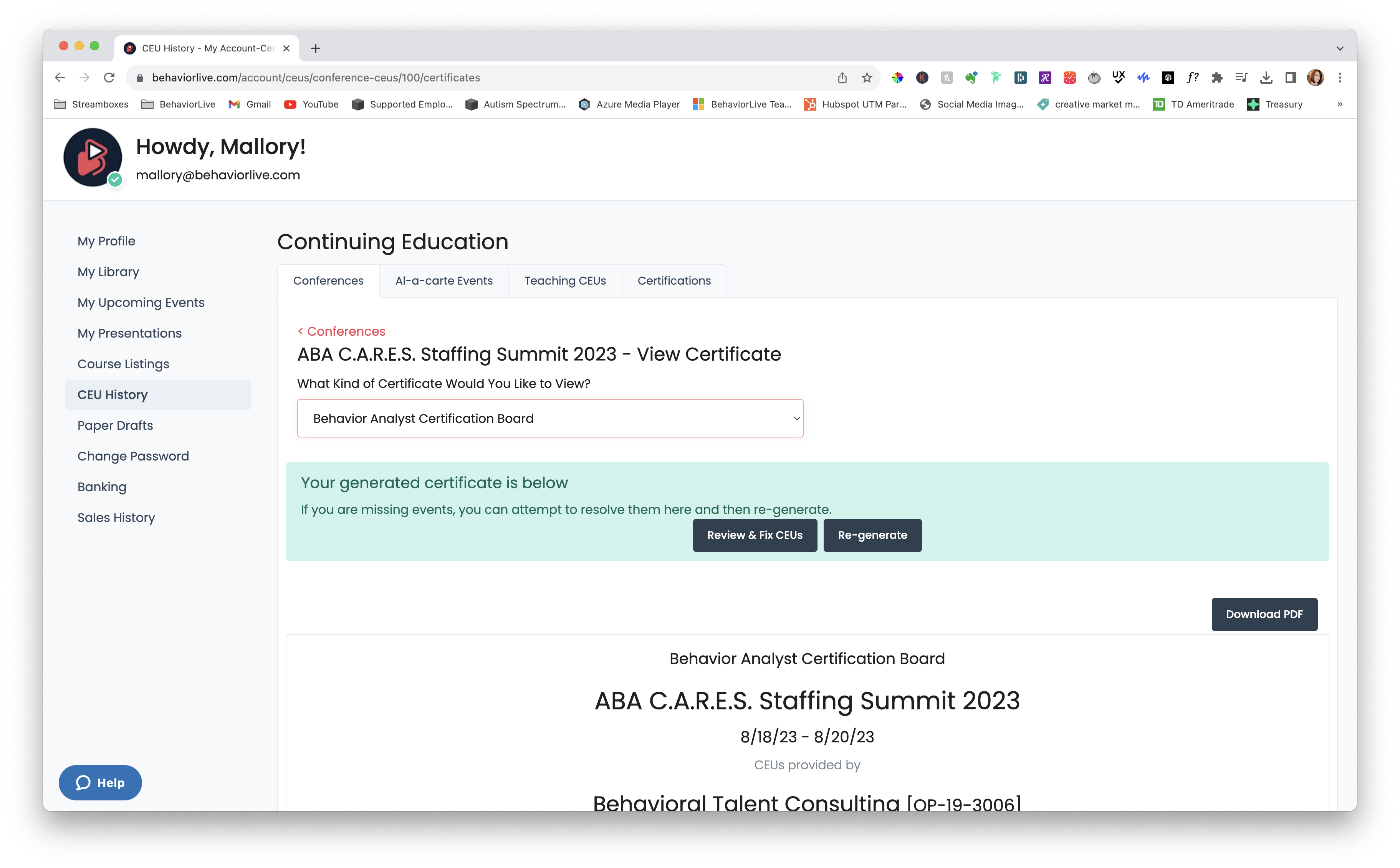Open the media control playlist icon
Image resolution: width=1400 pixels, height=868 pixels.
pos(1242,78)
